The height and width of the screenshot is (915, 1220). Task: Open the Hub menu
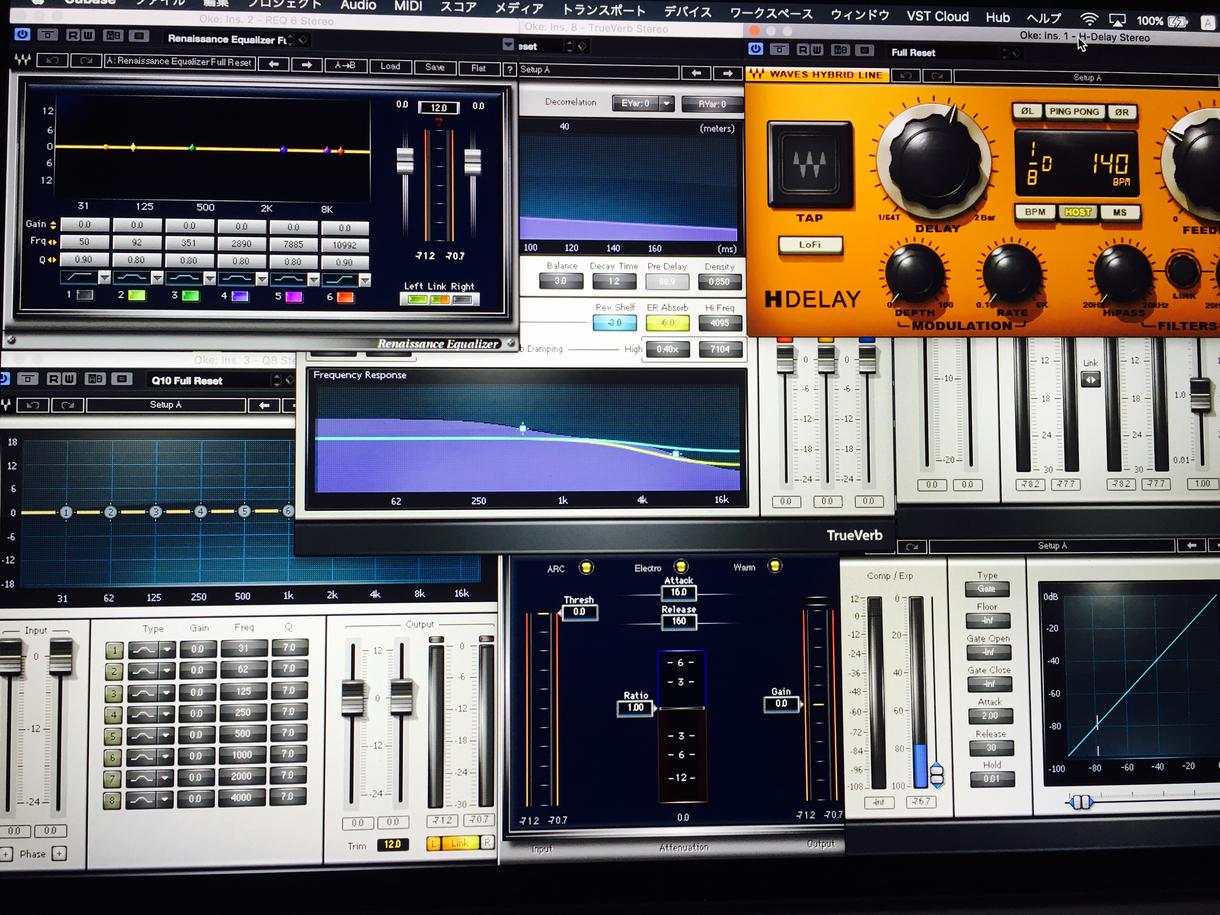click(x=998, y=17)
